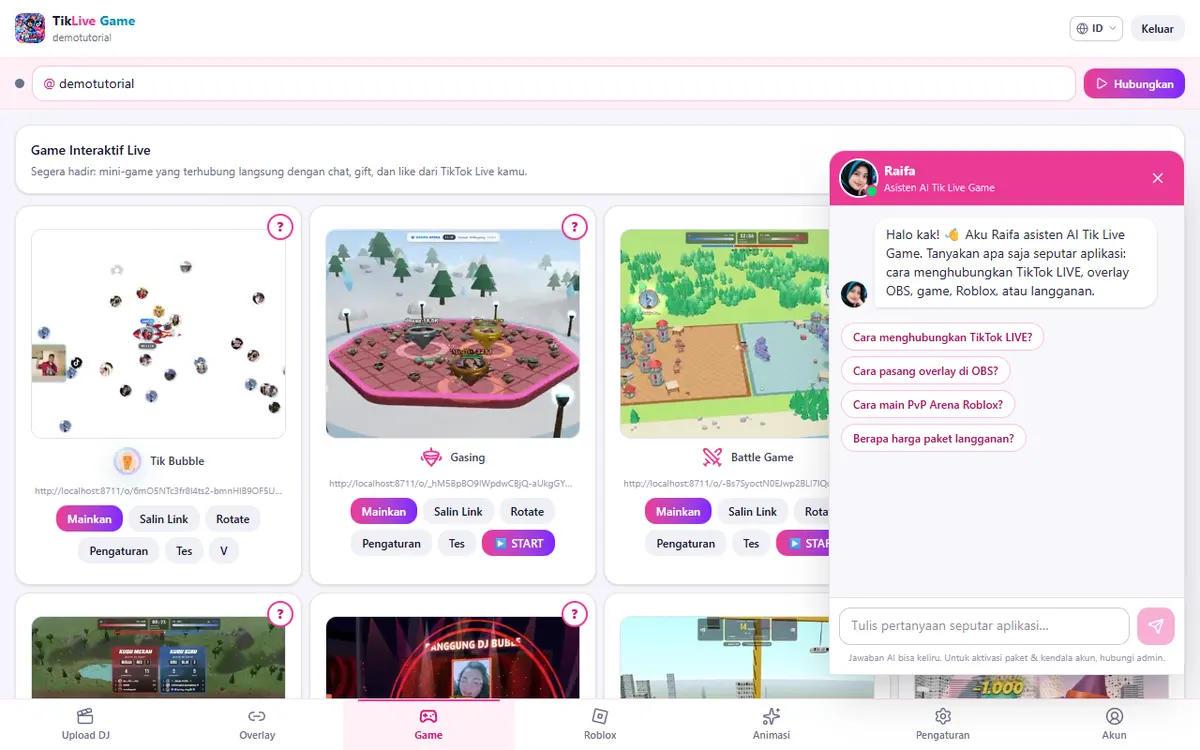This screenshot has width=1200, height=750.
Task: Click the send message paper plane icon
Action: tap(1155, 626)
